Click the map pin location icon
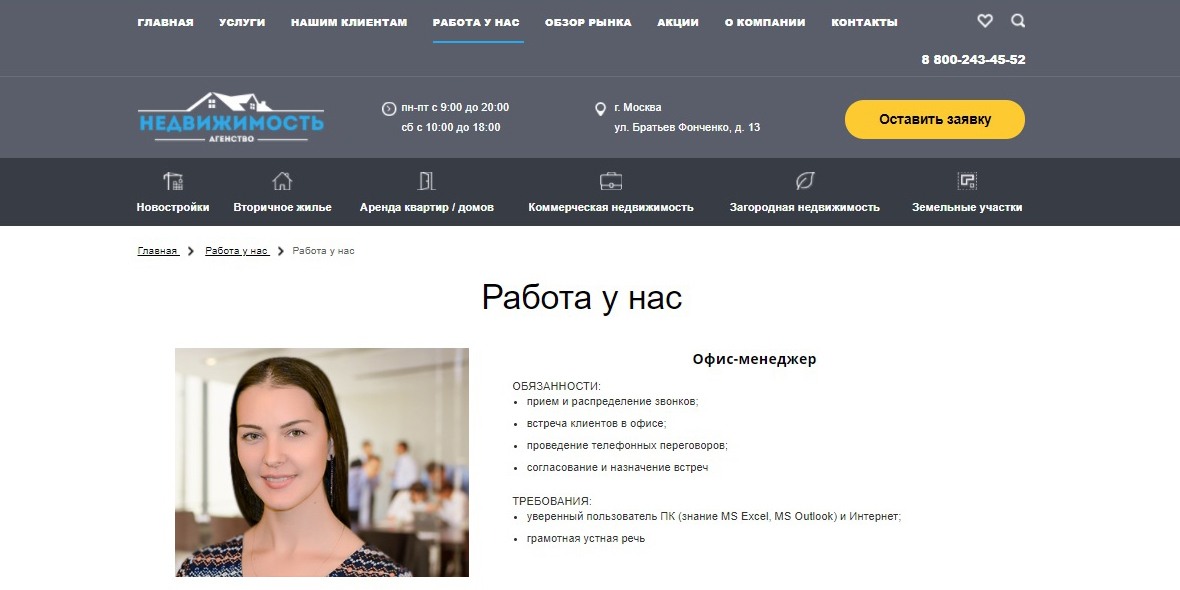 [600, 108]
